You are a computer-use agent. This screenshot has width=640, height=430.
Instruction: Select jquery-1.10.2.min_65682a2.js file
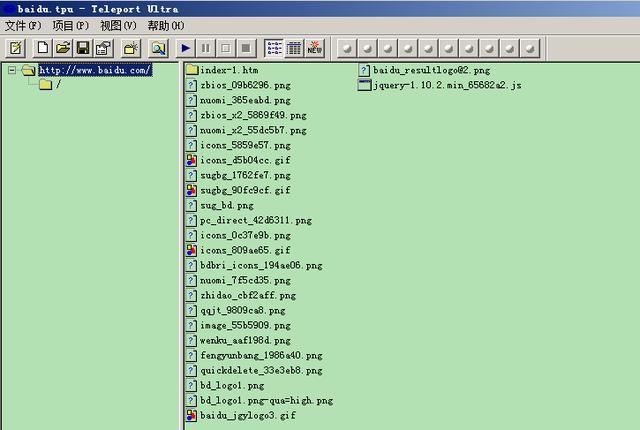[446, 85]
